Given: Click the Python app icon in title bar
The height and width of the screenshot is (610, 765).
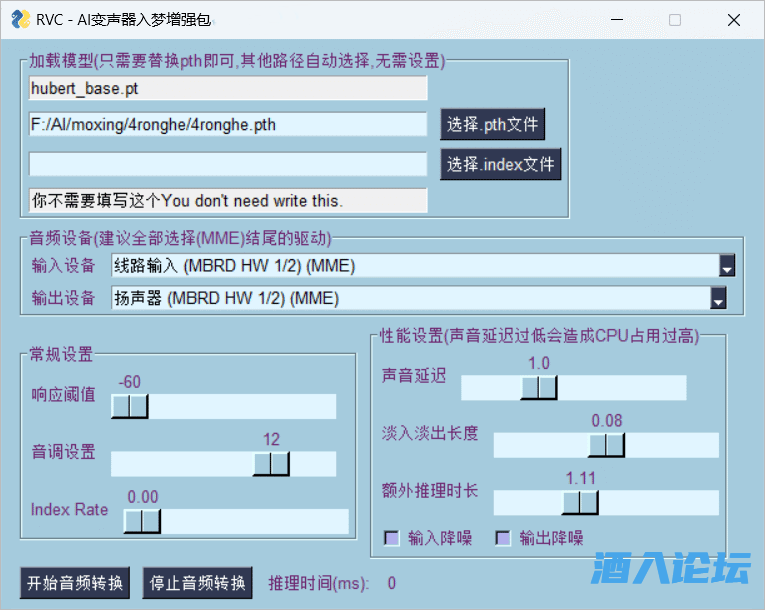Looking at the screenshot, I should (x=20, y=20).
